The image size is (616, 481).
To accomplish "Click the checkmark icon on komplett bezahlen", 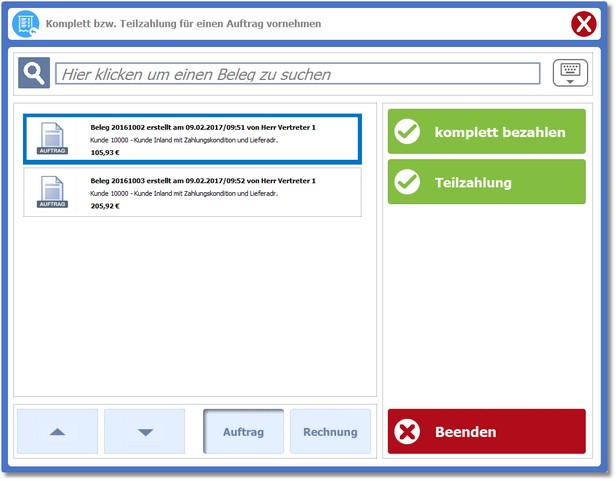I will pos(407,132).
